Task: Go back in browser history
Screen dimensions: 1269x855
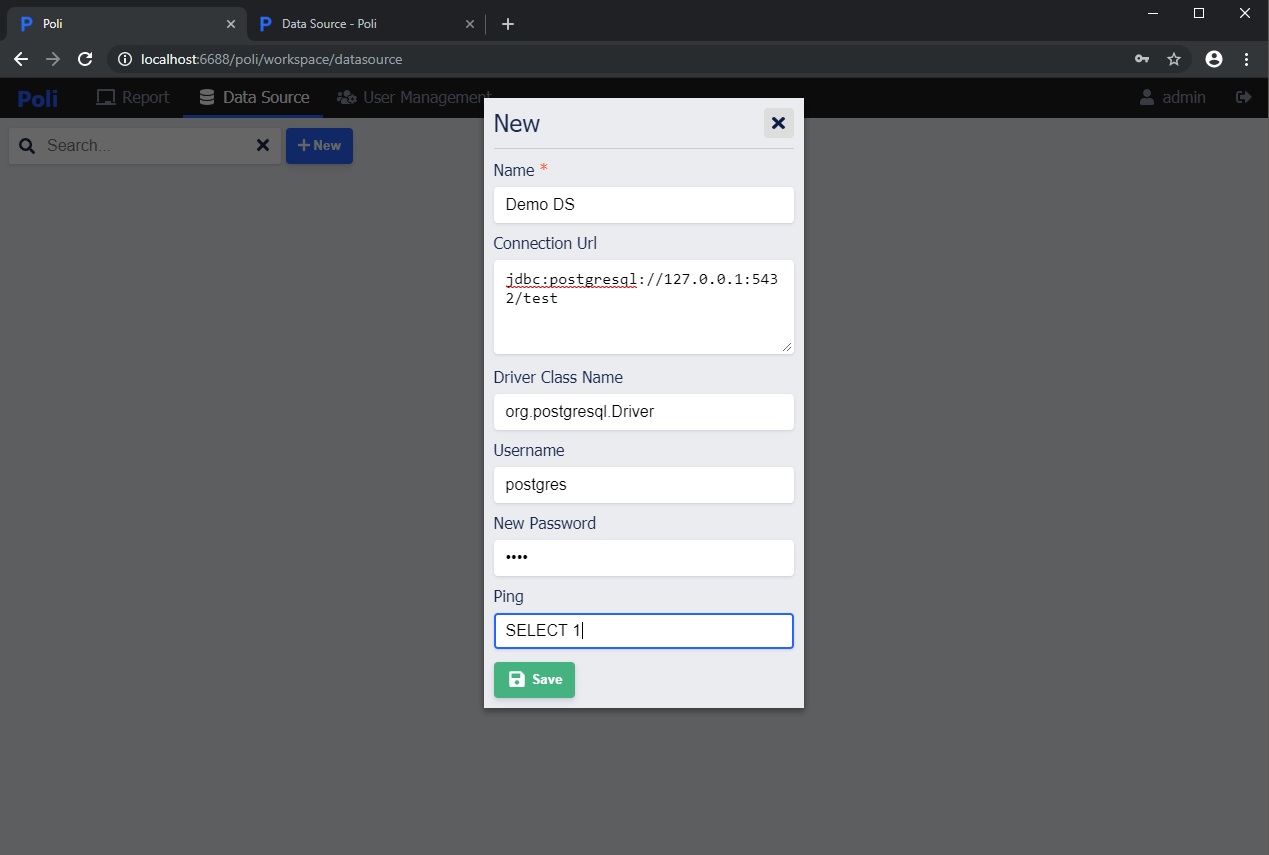Action: (x=21, y=59)
